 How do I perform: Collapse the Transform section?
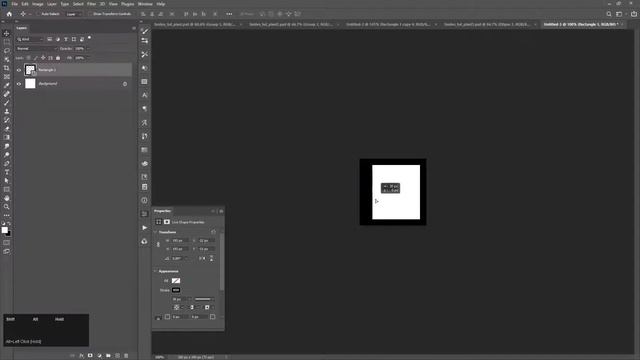[x=156, y=232]
